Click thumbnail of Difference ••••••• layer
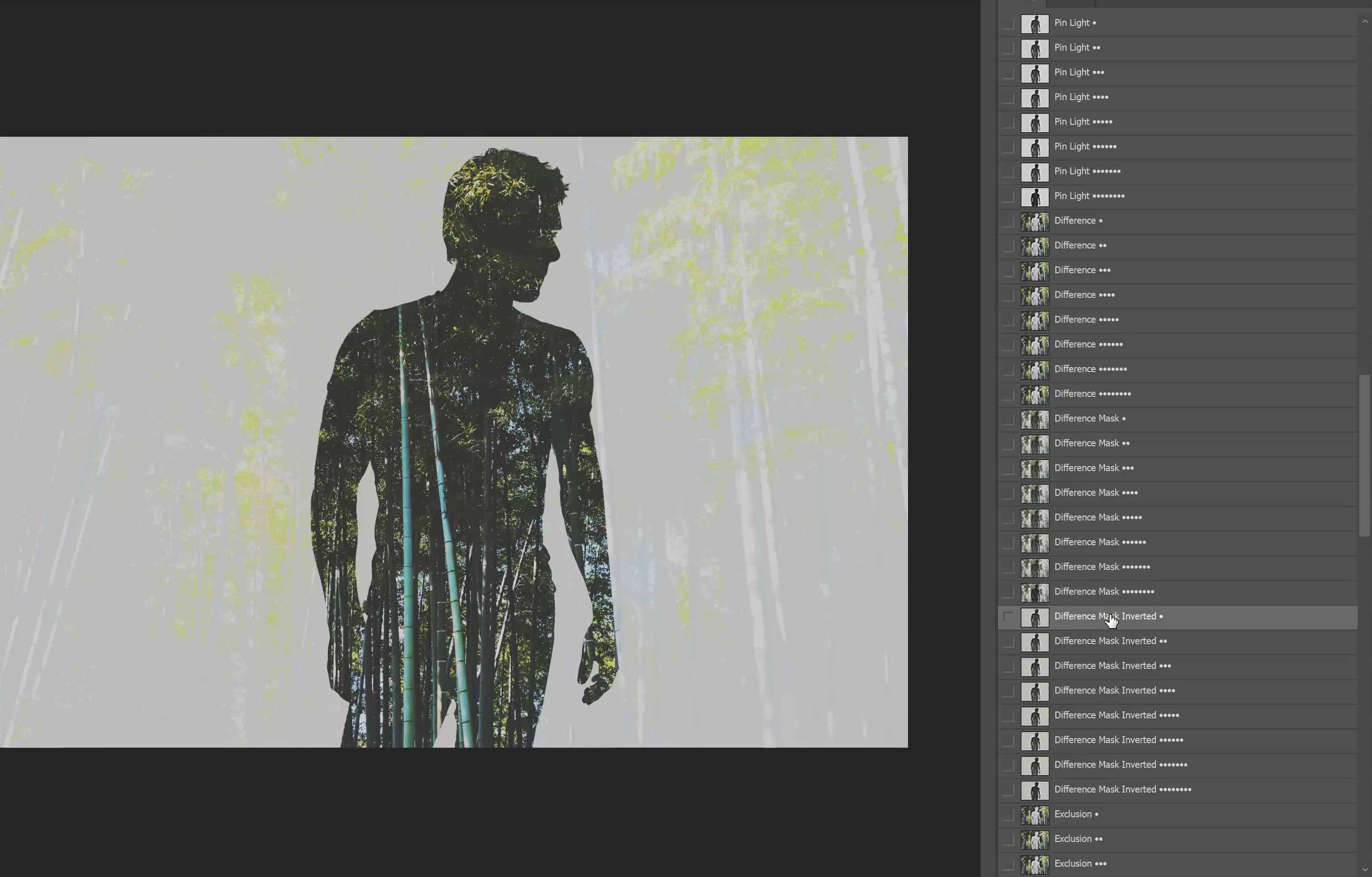This screenshot has width=1372, height=877. click(1035, 370)
